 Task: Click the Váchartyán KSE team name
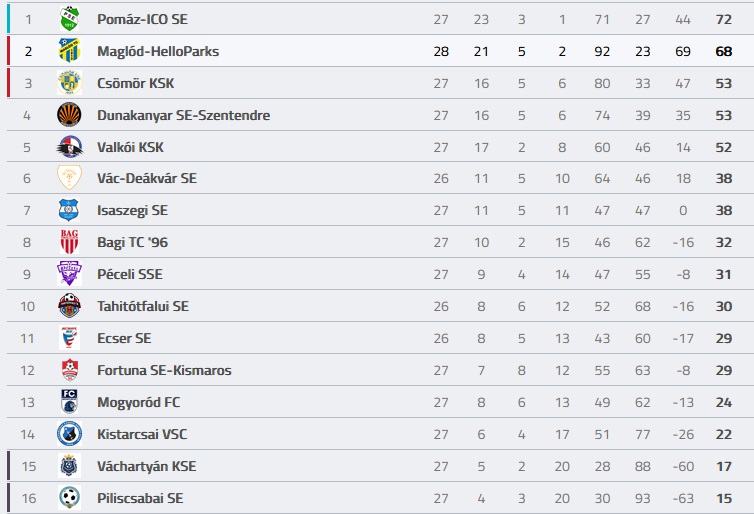[147, 466]
